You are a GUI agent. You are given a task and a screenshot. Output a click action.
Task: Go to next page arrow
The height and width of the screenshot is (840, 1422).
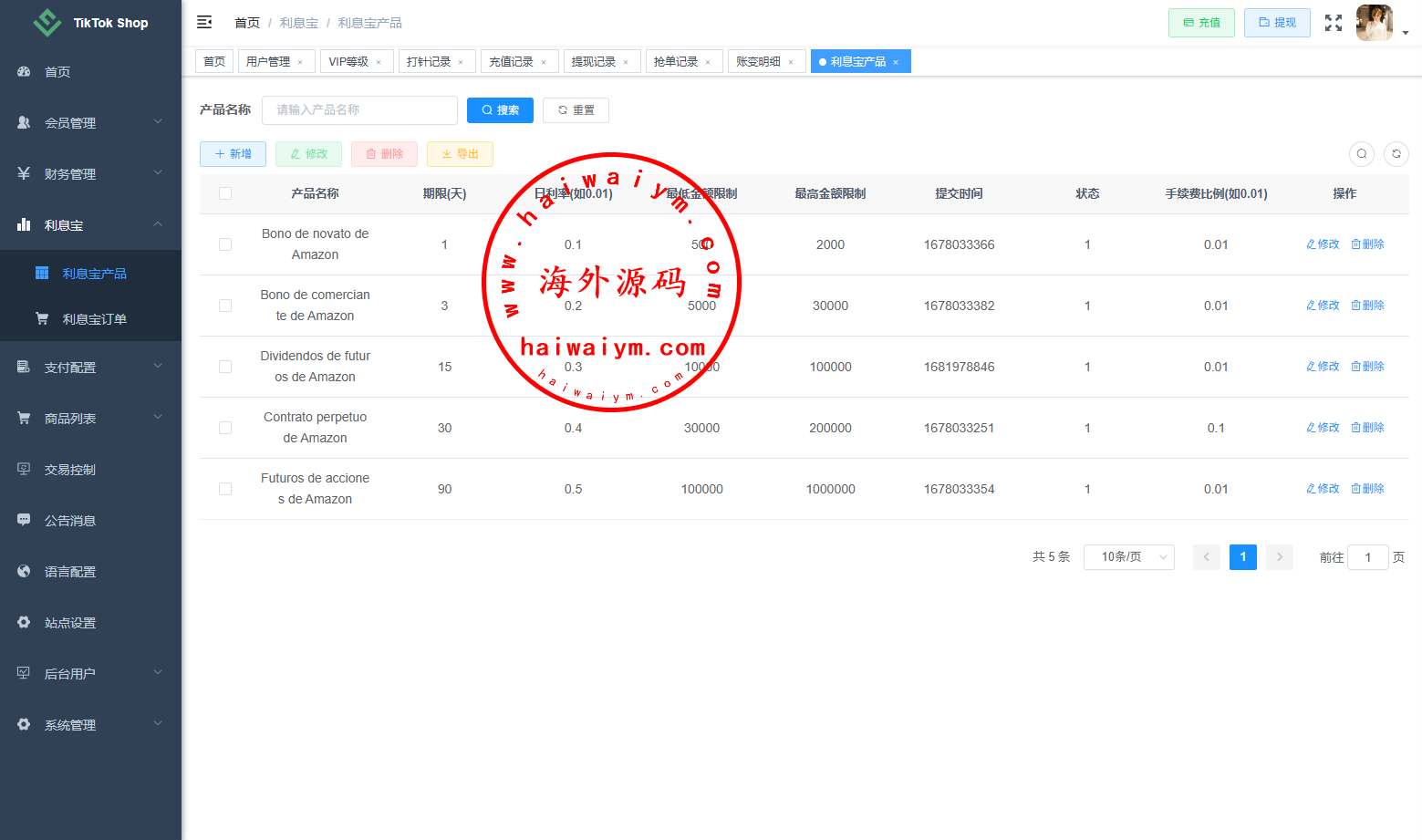1280,557
